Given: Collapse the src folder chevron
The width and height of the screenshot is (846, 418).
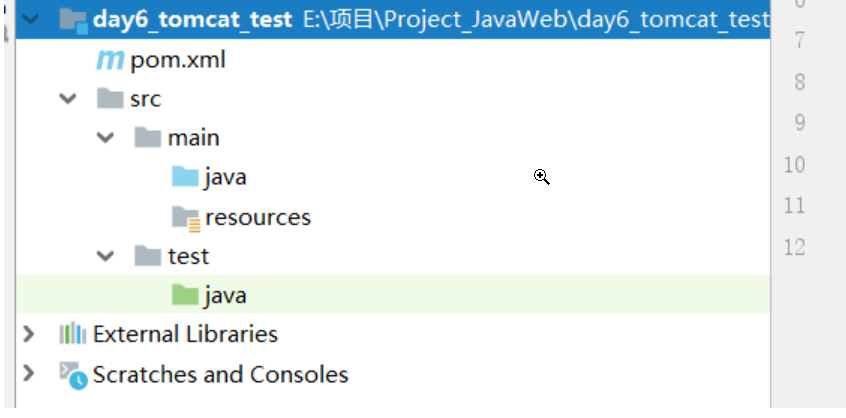Looking at the screenshot, I should click(67, 99).
